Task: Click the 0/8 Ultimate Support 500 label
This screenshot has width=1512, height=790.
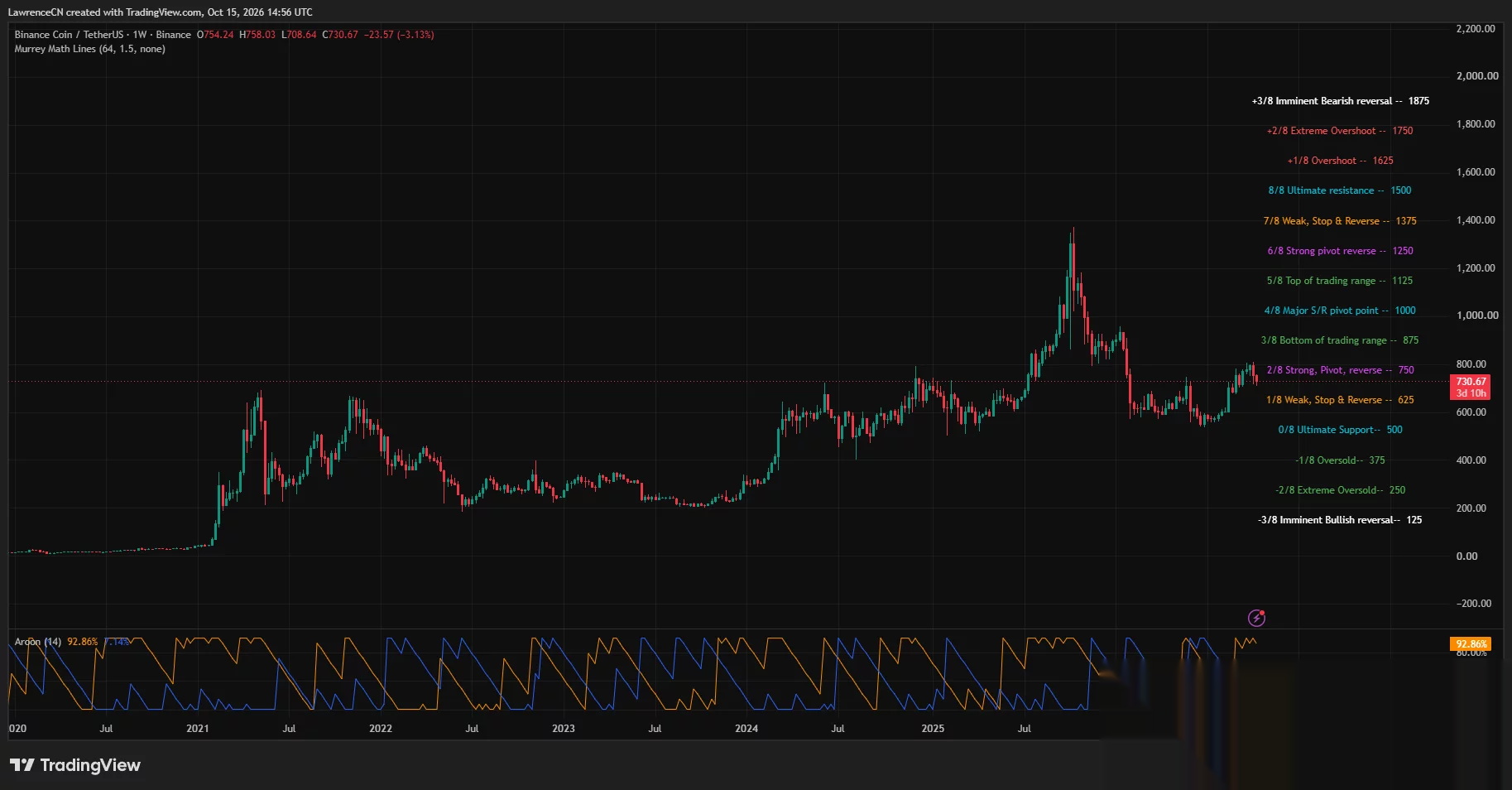Action: pyautogui.click(x=1340, y=430)
